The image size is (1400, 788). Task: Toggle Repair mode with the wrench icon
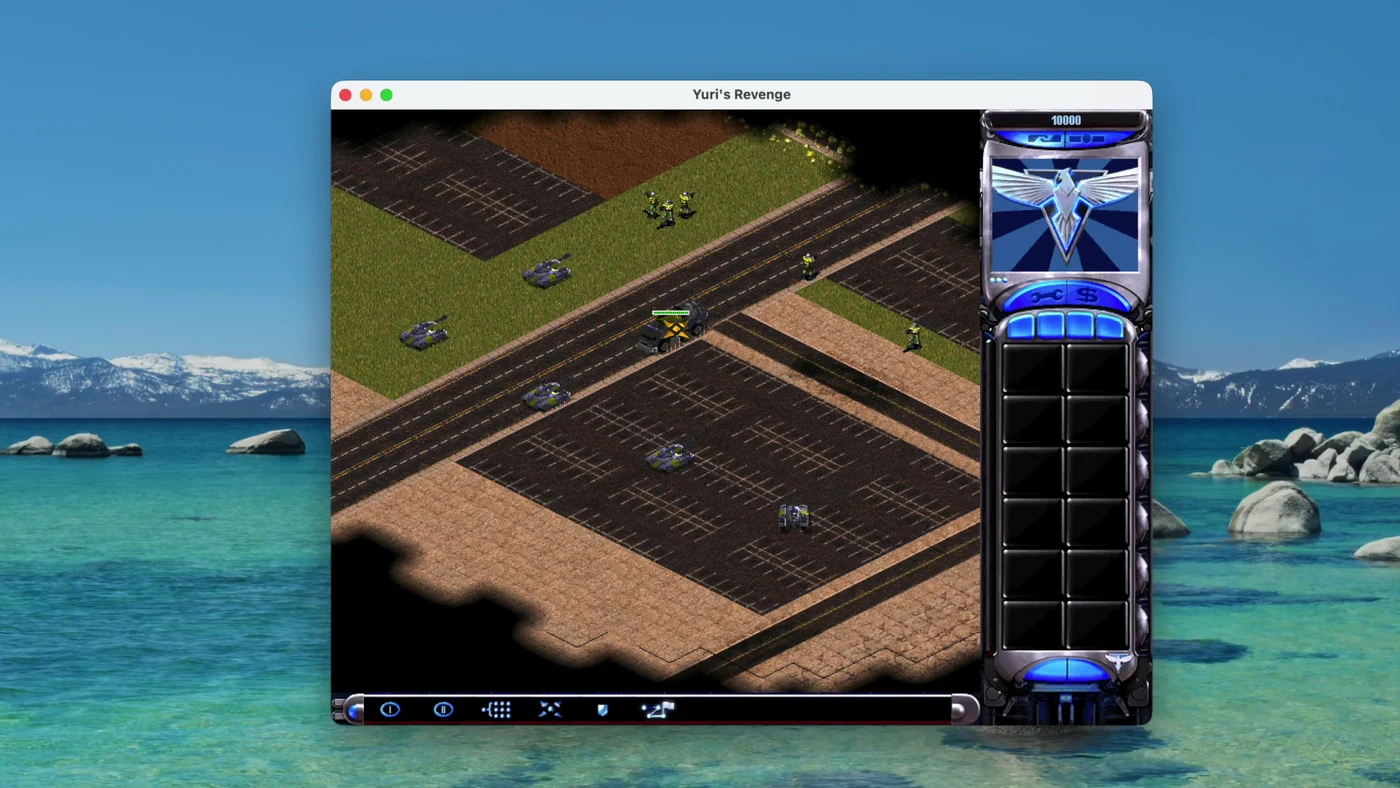(x=1046, y=296)
